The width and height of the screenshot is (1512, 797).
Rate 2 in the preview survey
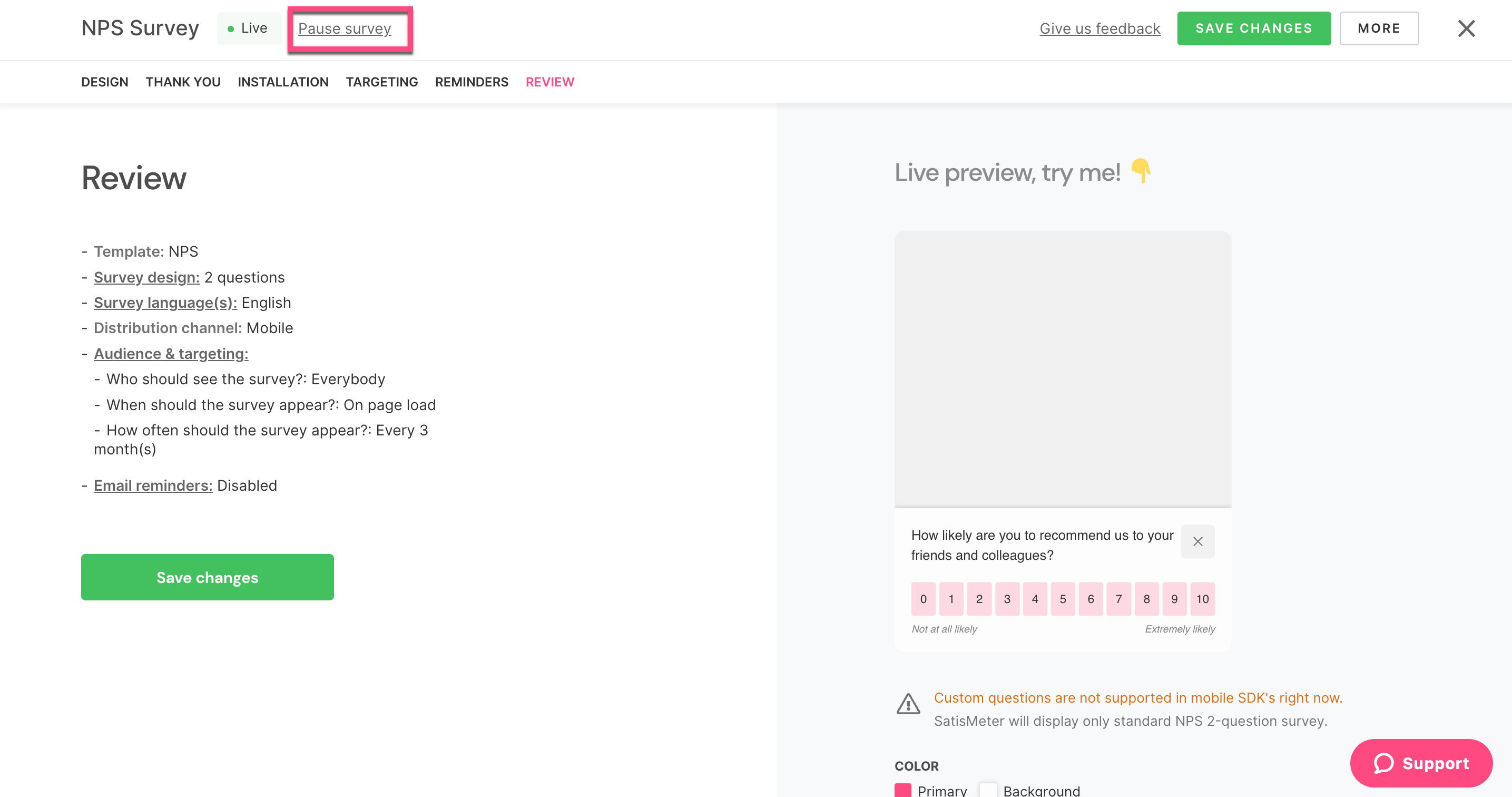[x=978, y=598]
